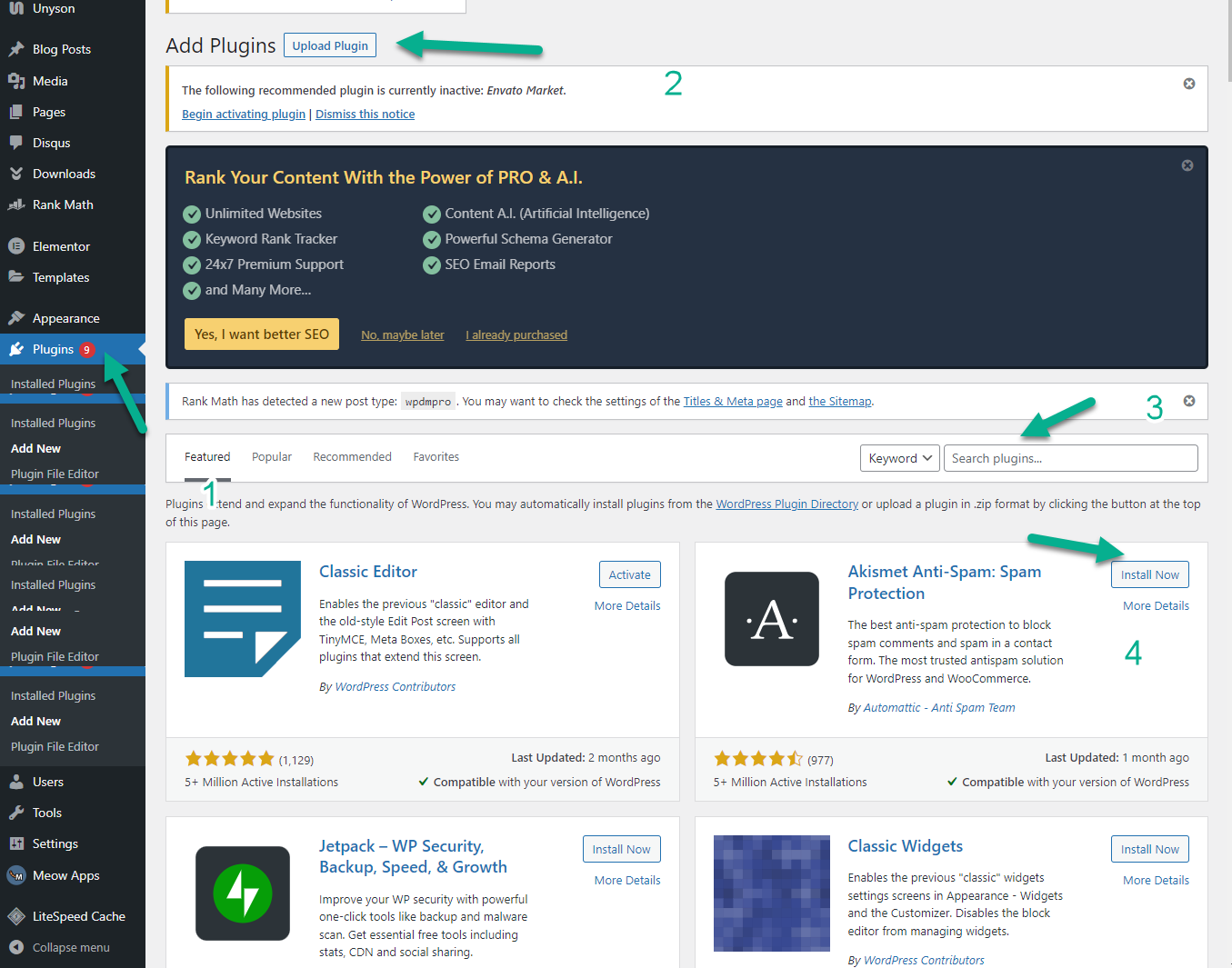Open the Disqus comments icon

click(x=16, y=143)
